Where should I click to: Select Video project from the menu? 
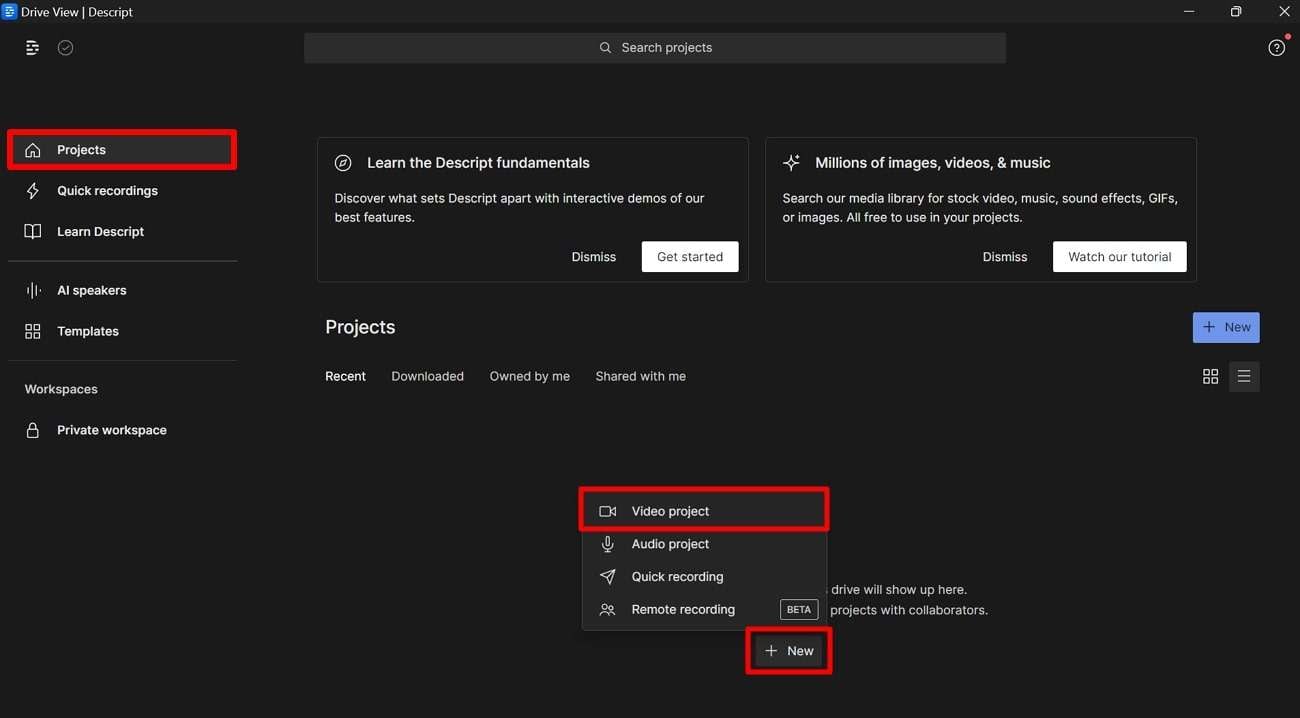click(x=705, y=511)
